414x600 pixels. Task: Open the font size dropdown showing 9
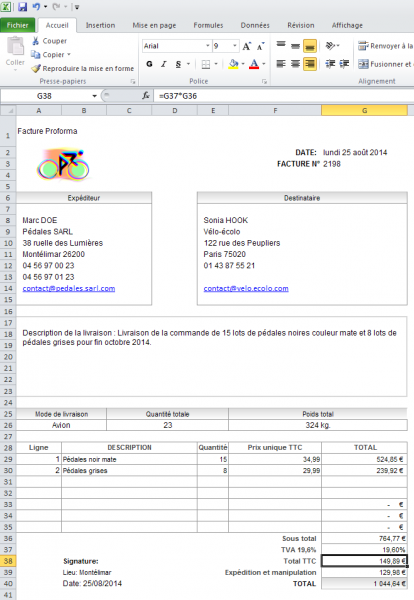pyautogui.click(x=235, y=46)
